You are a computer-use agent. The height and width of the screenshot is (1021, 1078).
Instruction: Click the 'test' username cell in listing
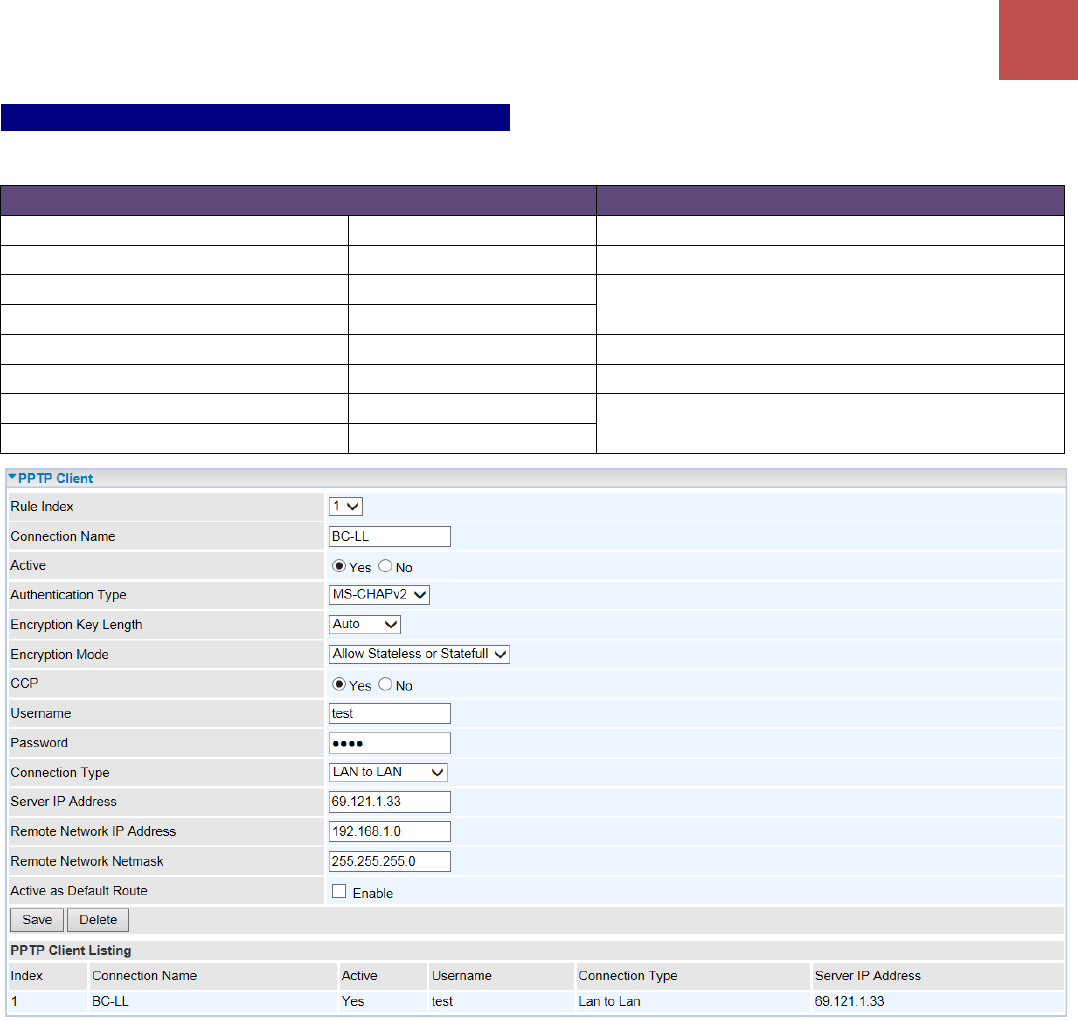[x=442, y=1002]
